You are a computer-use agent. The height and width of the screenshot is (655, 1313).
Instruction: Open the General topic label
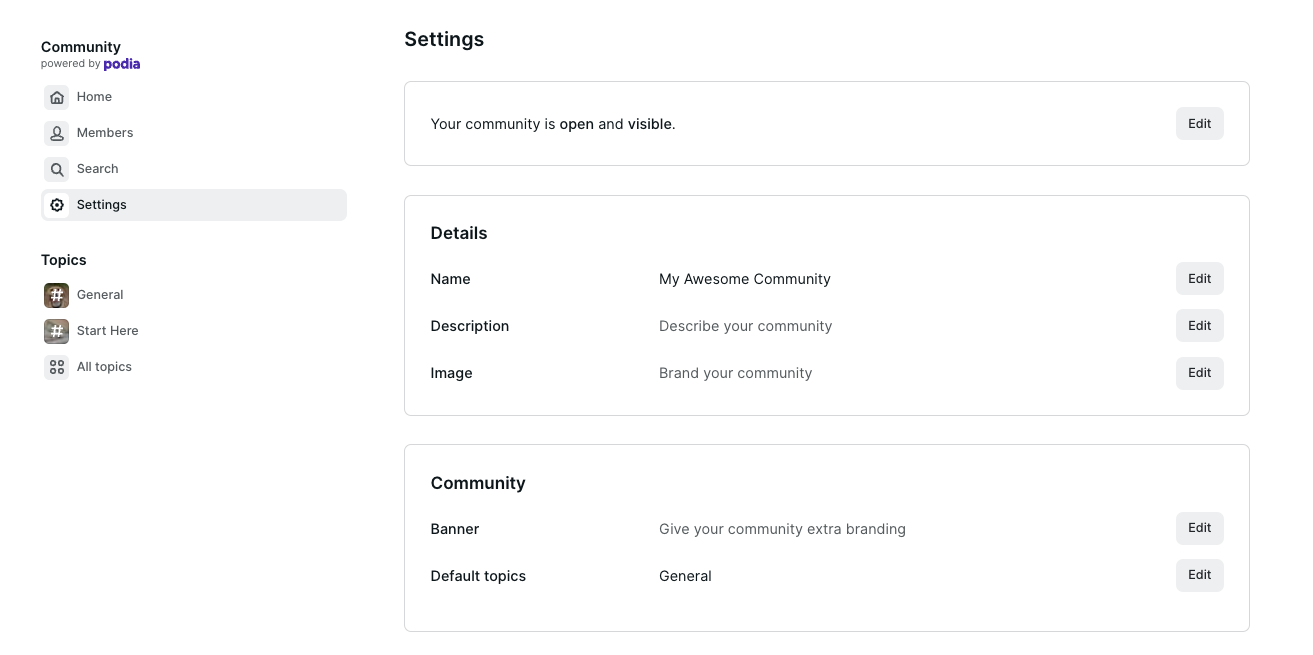tap(100, 295)
